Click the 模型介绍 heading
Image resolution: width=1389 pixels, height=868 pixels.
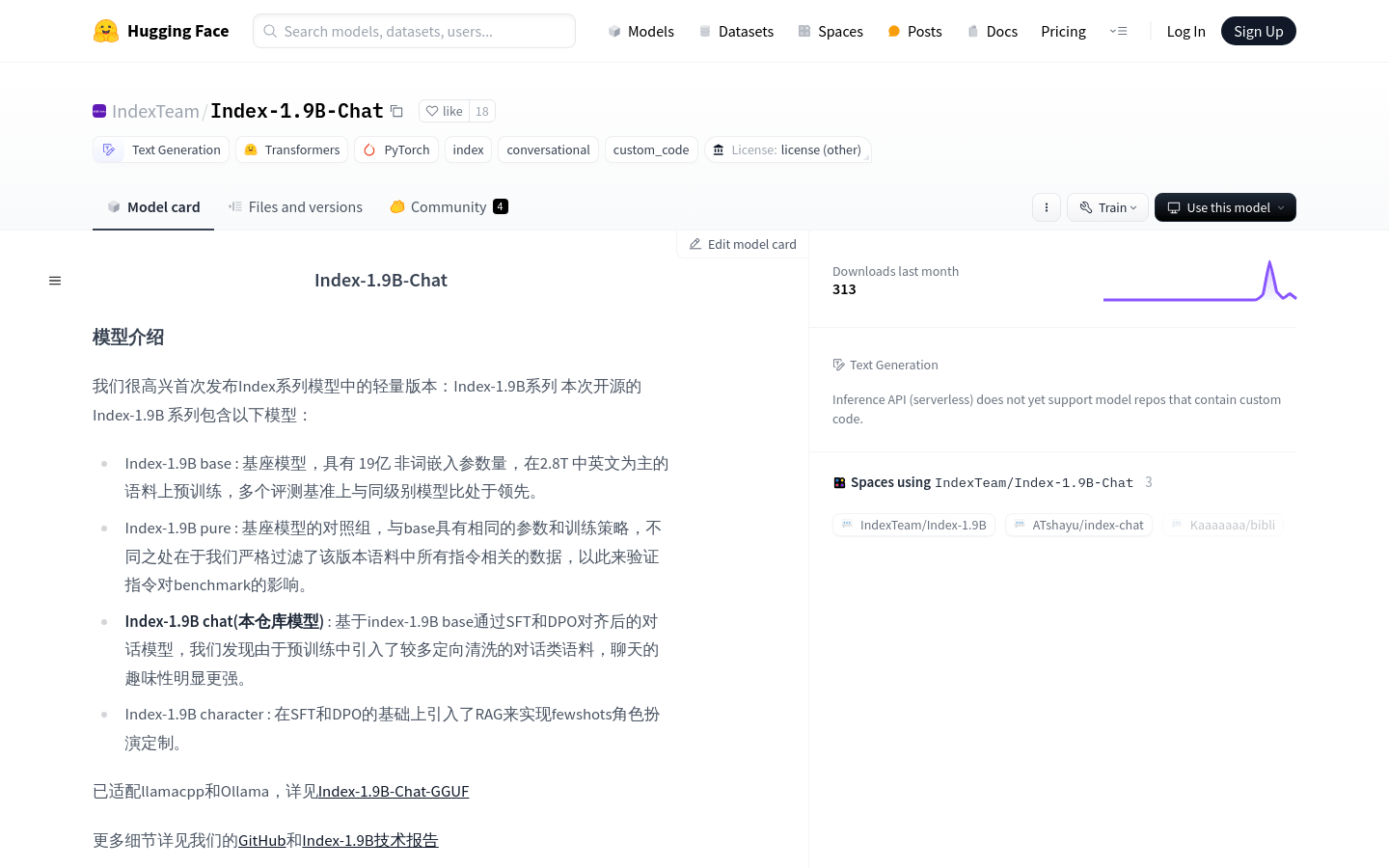click(x=128, y=337)
